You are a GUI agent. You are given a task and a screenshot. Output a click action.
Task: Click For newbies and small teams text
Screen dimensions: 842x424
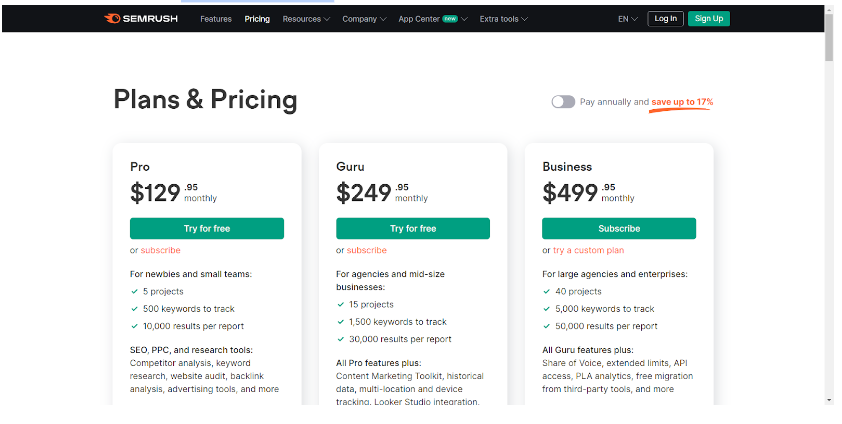coord(191,274)
